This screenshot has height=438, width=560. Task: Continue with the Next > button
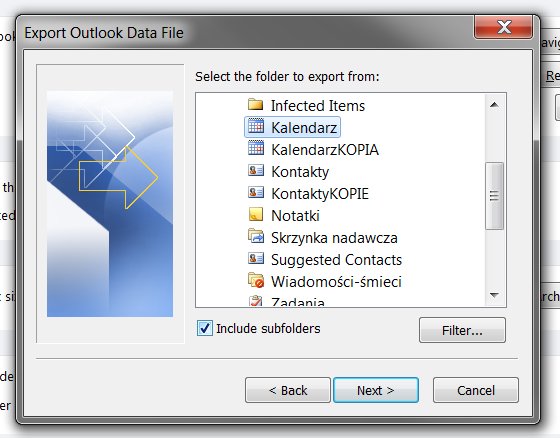(376, 390)
